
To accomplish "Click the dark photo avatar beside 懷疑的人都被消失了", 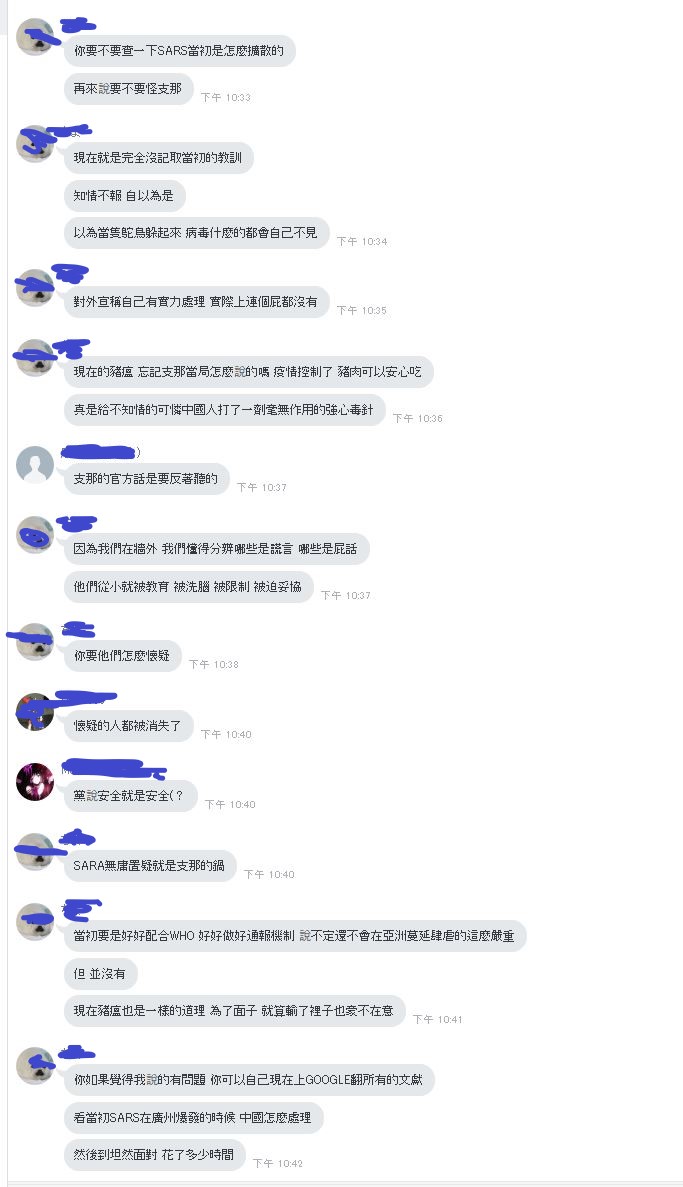I will pos(35,712).
